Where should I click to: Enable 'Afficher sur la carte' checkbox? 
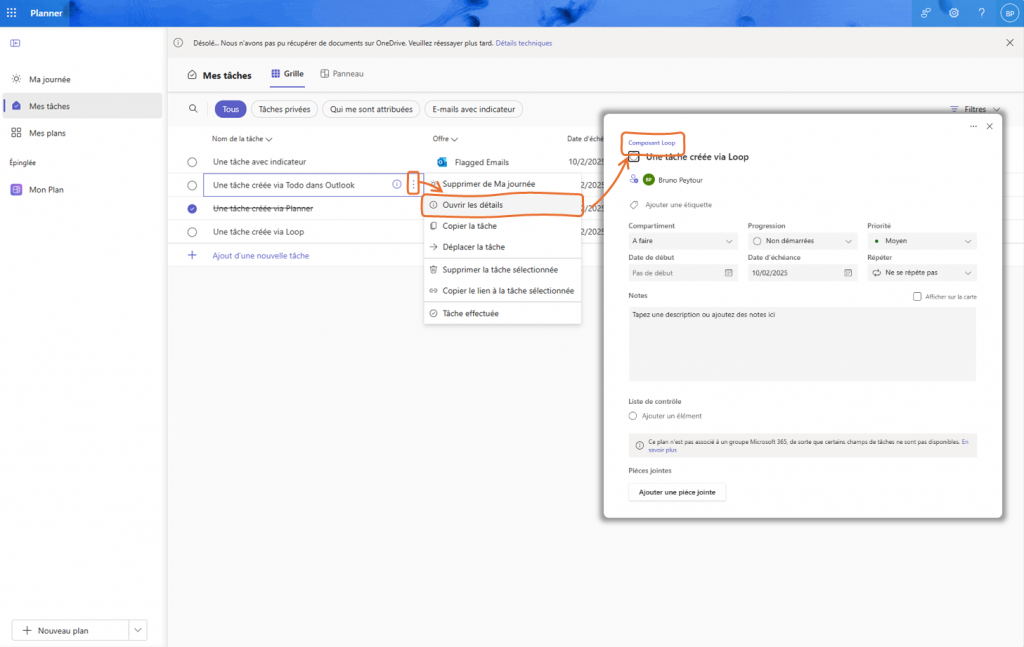[x=917, y=296]
